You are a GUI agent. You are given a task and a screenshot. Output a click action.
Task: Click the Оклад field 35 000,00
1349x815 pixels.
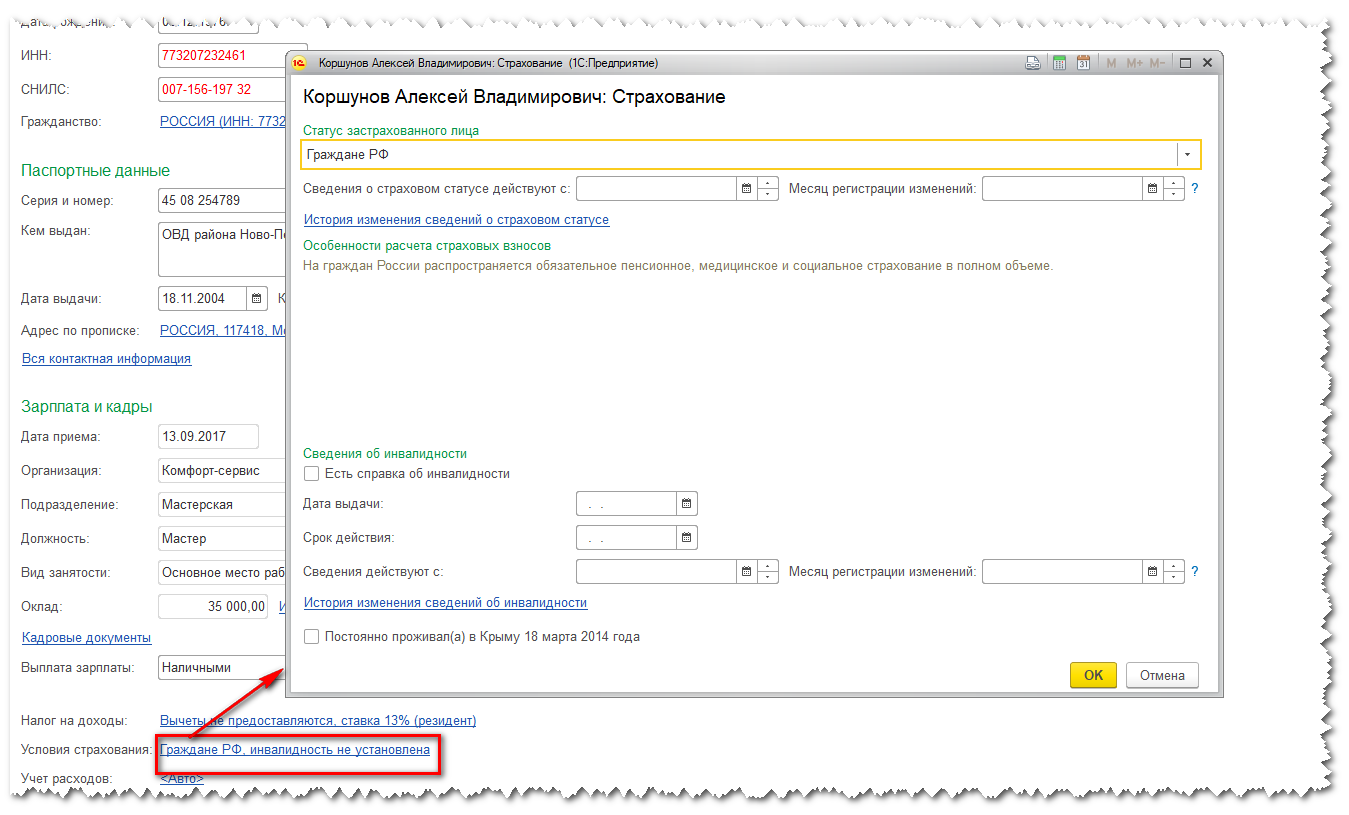(213, 606)
